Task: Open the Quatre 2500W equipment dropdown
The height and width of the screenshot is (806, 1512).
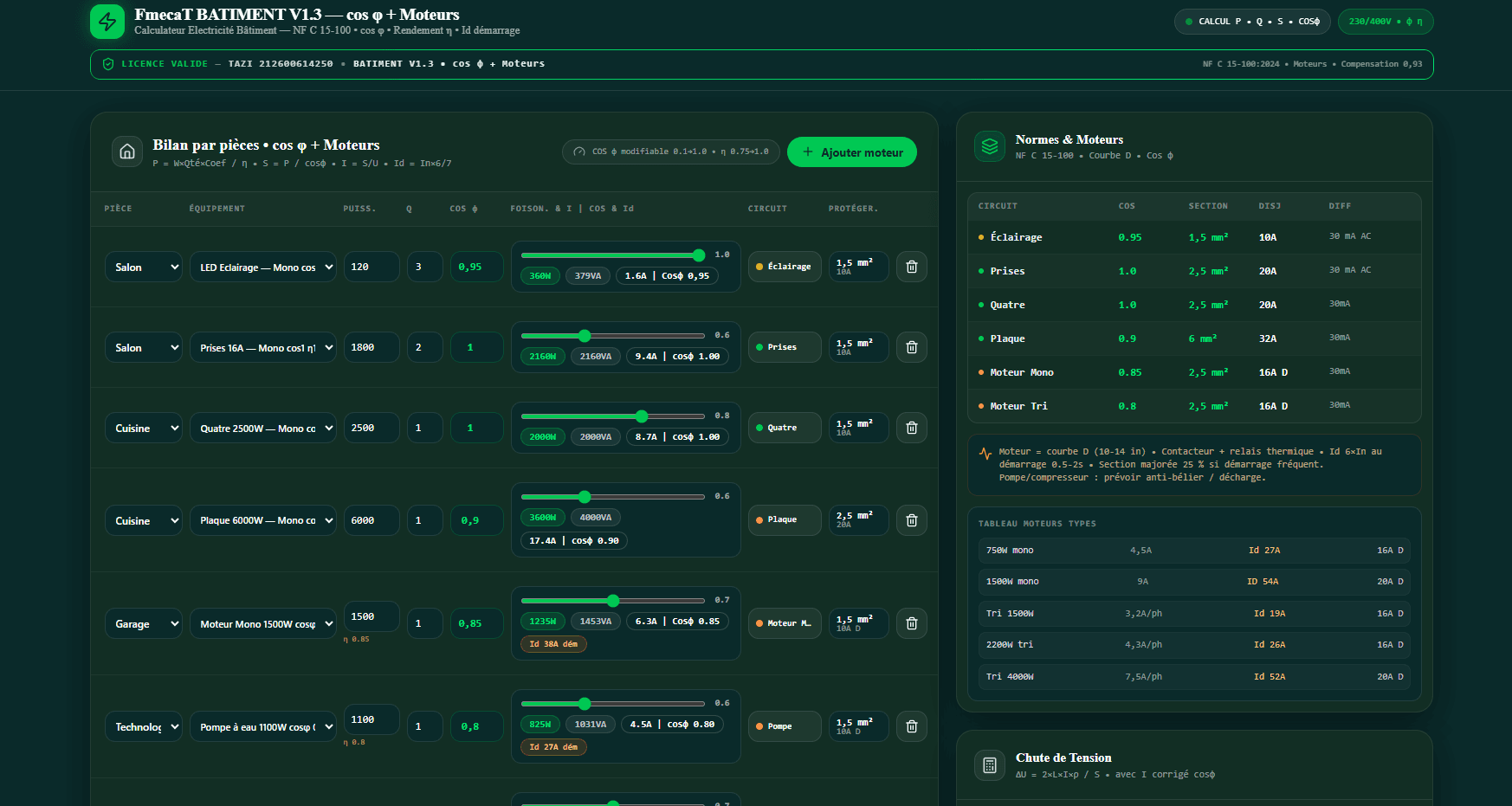Action: click(x=263, y=429)
